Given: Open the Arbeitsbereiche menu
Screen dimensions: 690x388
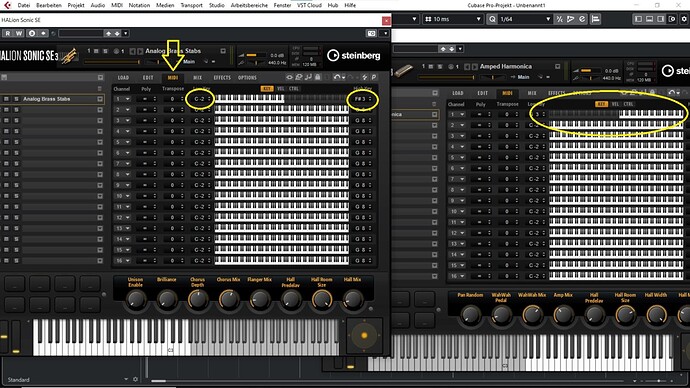Looking at the screenshot, I should [x=249, y=5].
